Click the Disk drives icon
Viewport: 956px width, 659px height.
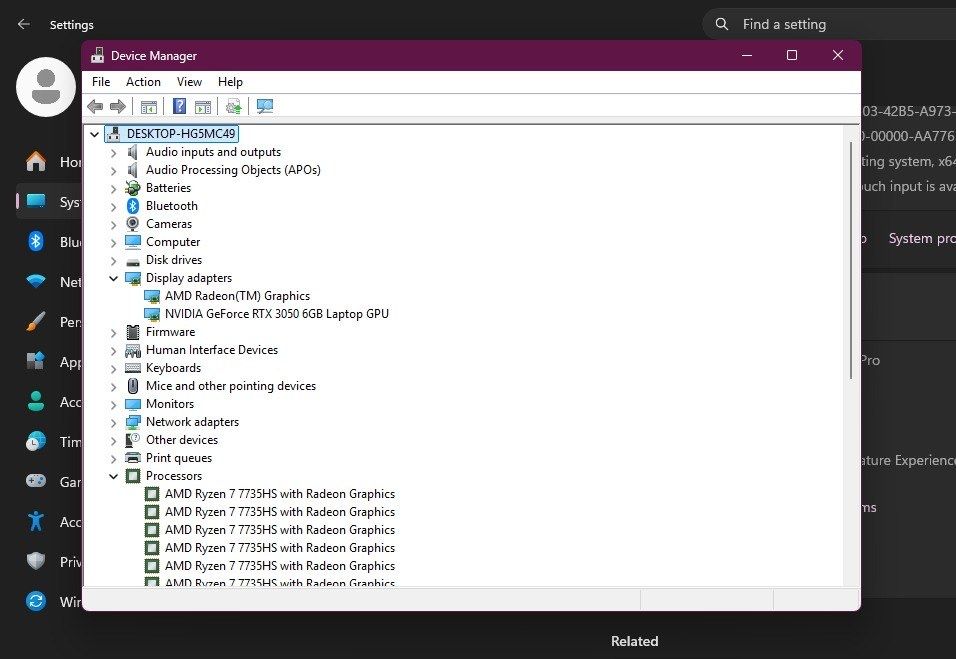[132, 261]
